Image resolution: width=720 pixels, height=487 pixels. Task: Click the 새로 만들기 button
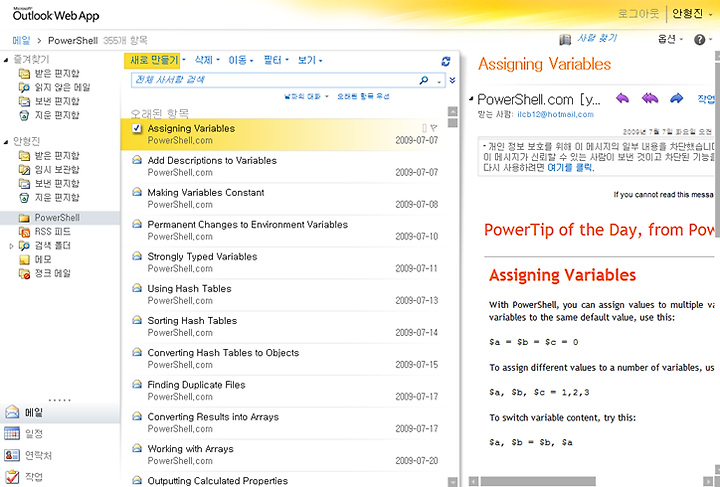click(153, 60)
